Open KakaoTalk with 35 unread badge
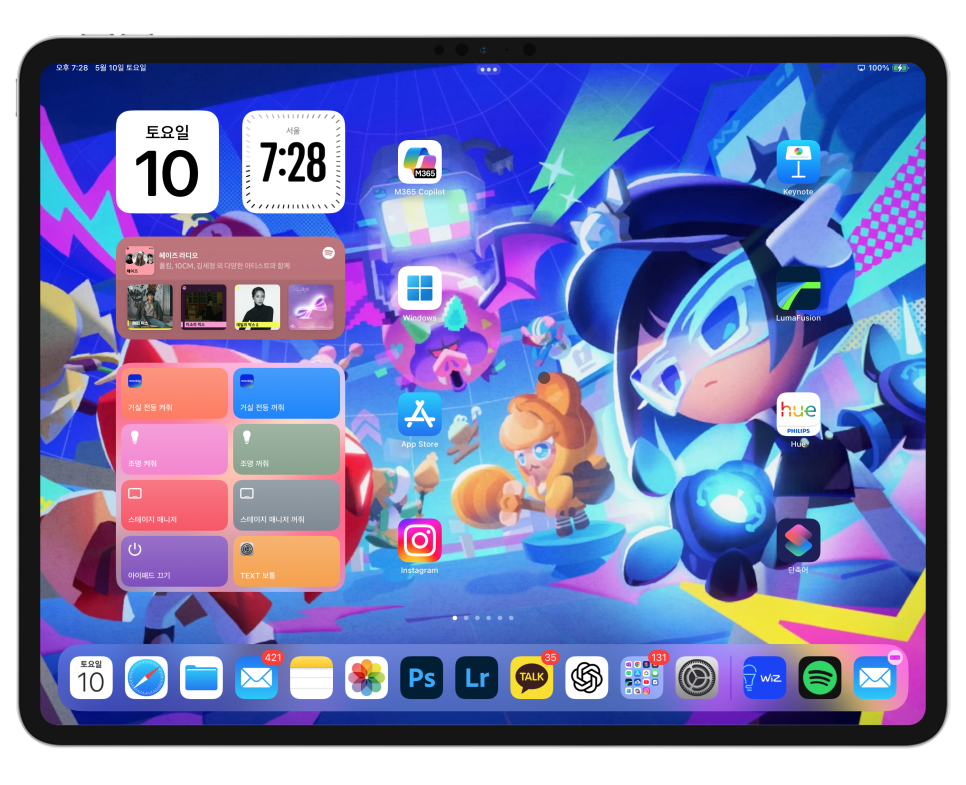966x785 pixels. click(x=532, y=678)
